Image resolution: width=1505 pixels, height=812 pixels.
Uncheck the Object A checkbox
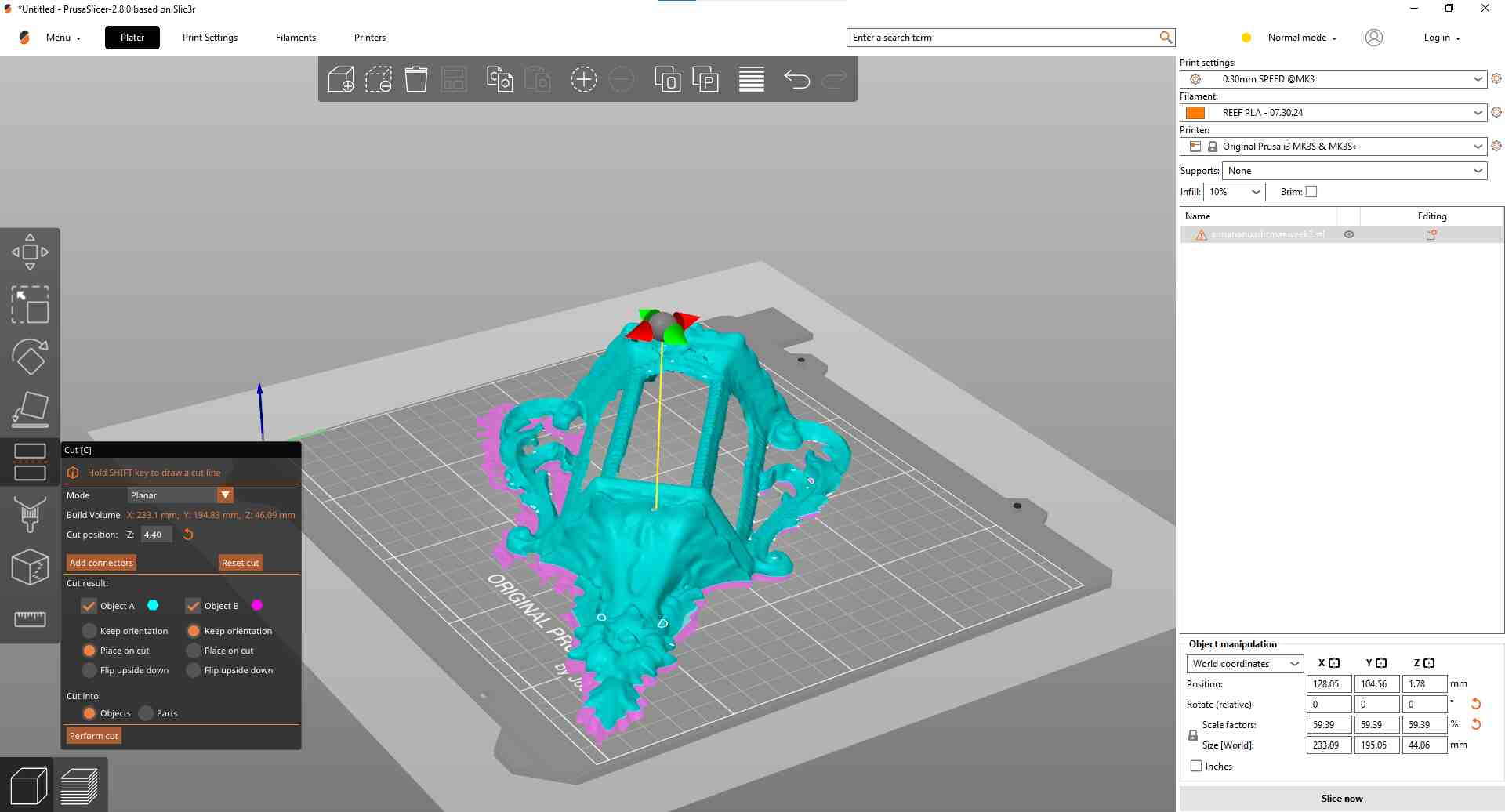(89, 606)
